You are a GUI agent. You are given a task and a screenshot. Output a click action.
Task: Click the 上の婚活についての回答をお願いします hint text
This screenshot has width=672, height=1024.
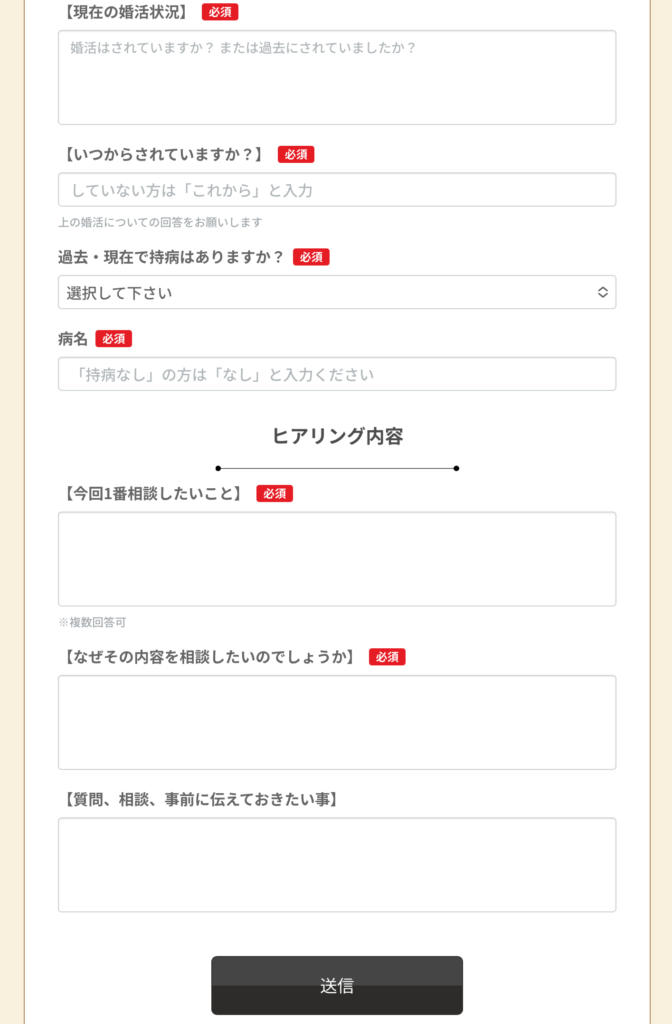[160, 222]
